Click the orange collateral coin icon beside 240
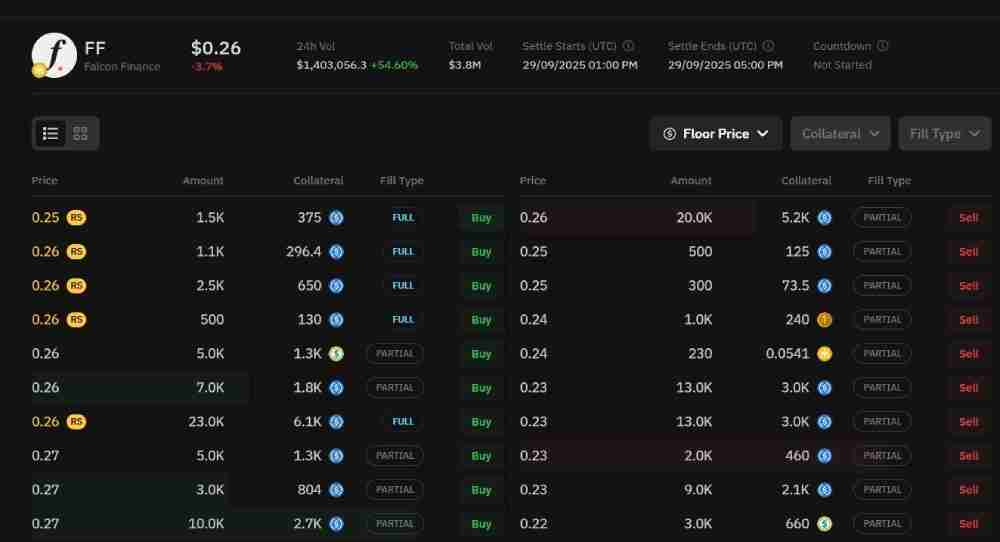 (824, 320)
